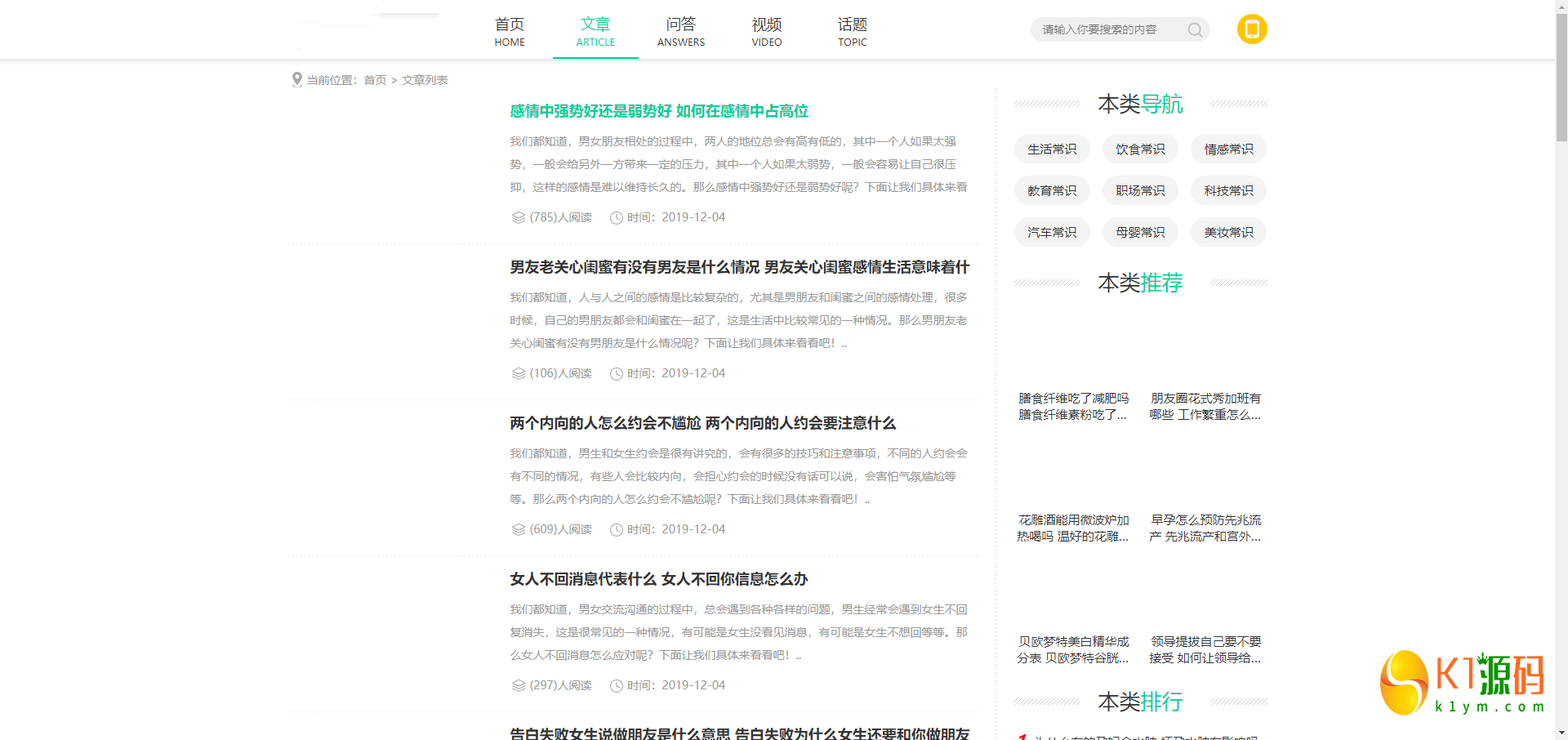Focus the search input field
The width and height of the screenshot is (1568, 740).
coord(1107,30)
